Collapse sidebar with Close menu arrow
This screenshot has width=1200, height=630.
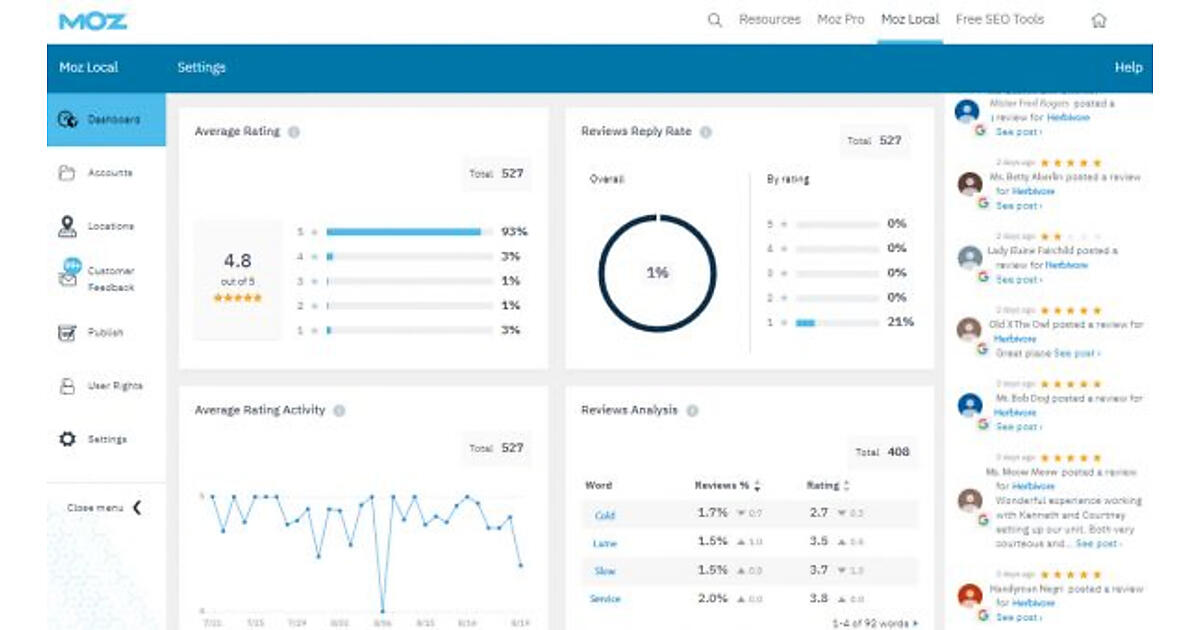click(137, 508)
